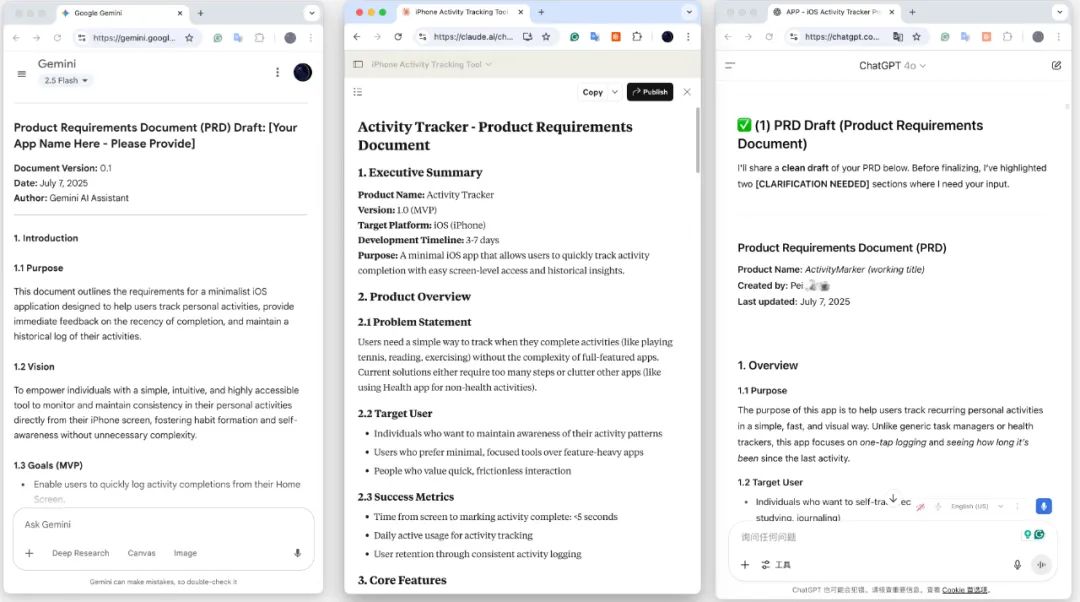Click claude.ai address bar
The image size is (1080, 602).
click(473, 37)
